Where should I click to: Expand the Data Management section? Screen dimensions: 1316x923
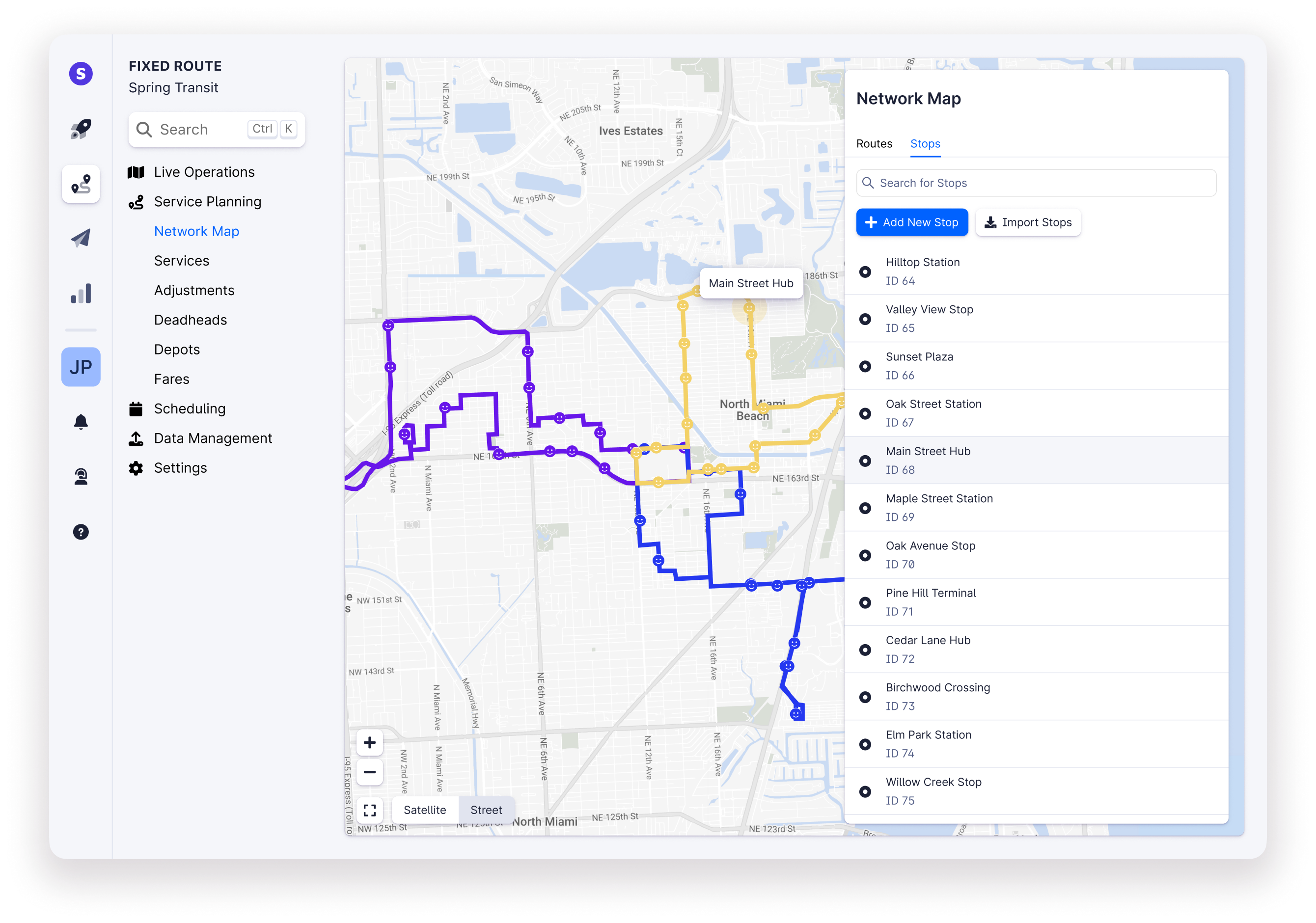click(x=213, y=438)
